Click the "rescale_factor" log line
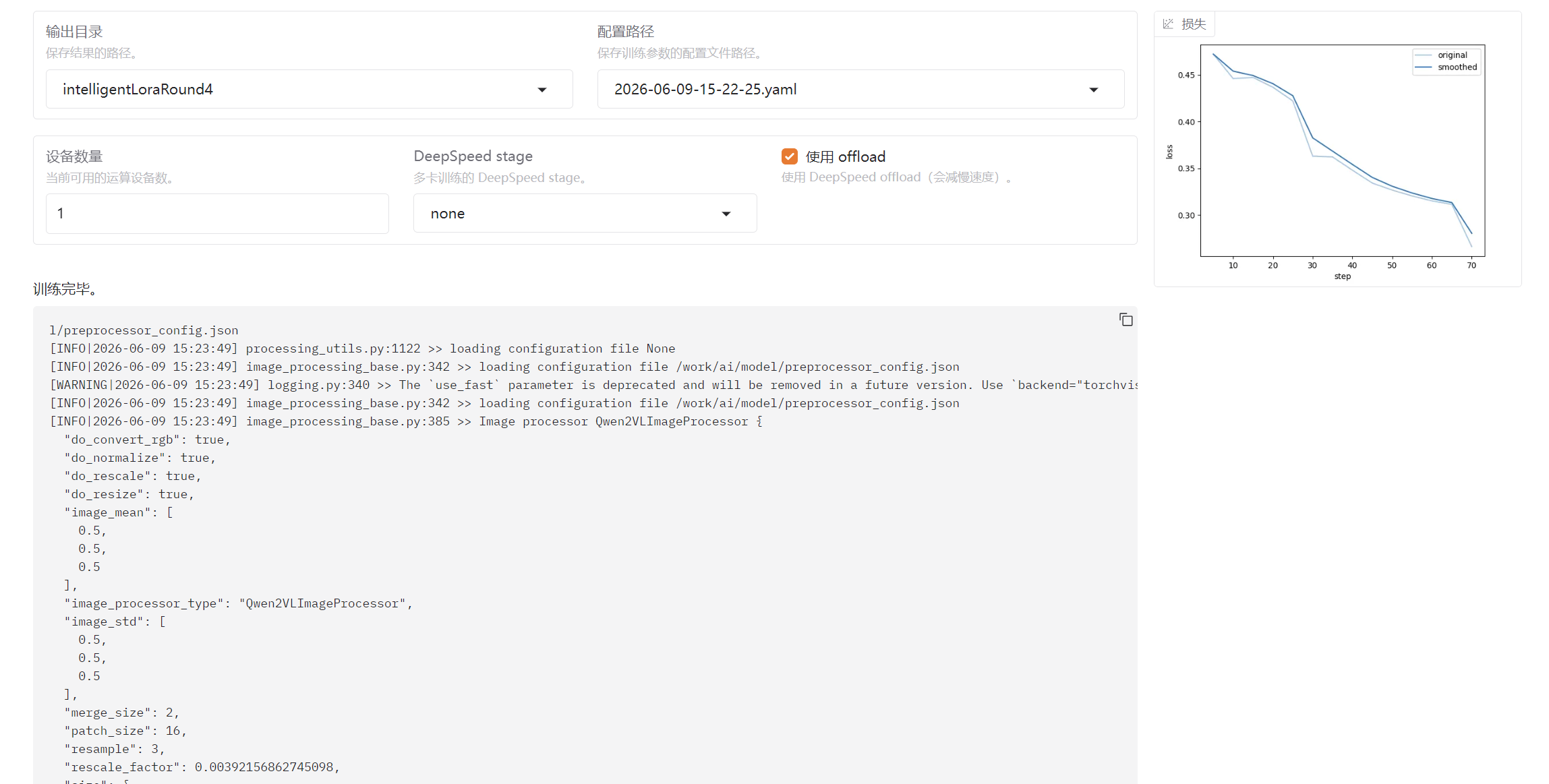 202,767
